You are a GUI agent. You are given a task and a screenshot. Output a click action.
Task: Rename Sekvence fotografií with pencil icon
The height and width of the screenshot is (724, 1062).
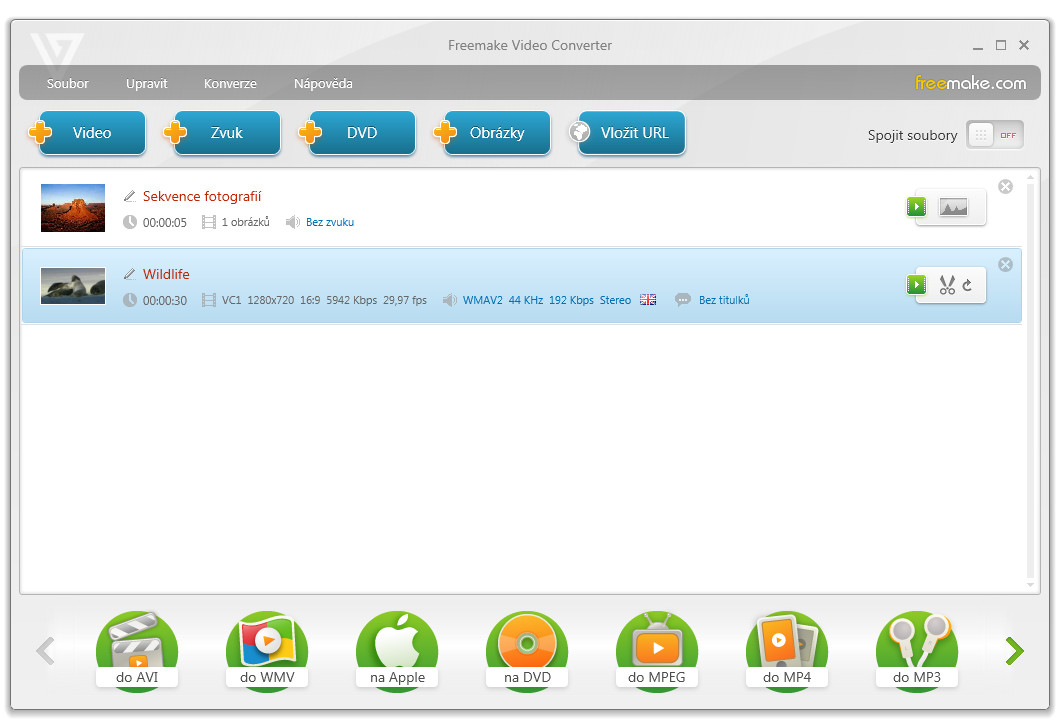click(x=129, y=196)
